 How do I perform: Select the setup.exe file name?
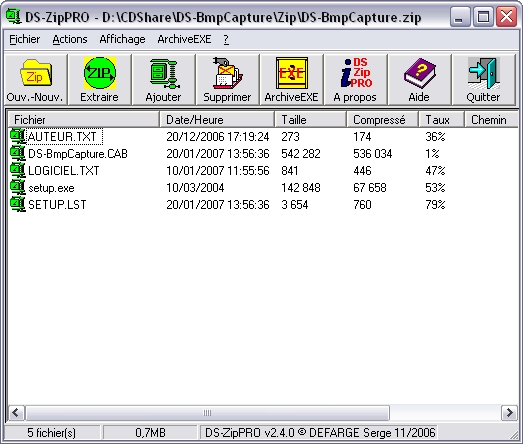(x=51, y=188)
